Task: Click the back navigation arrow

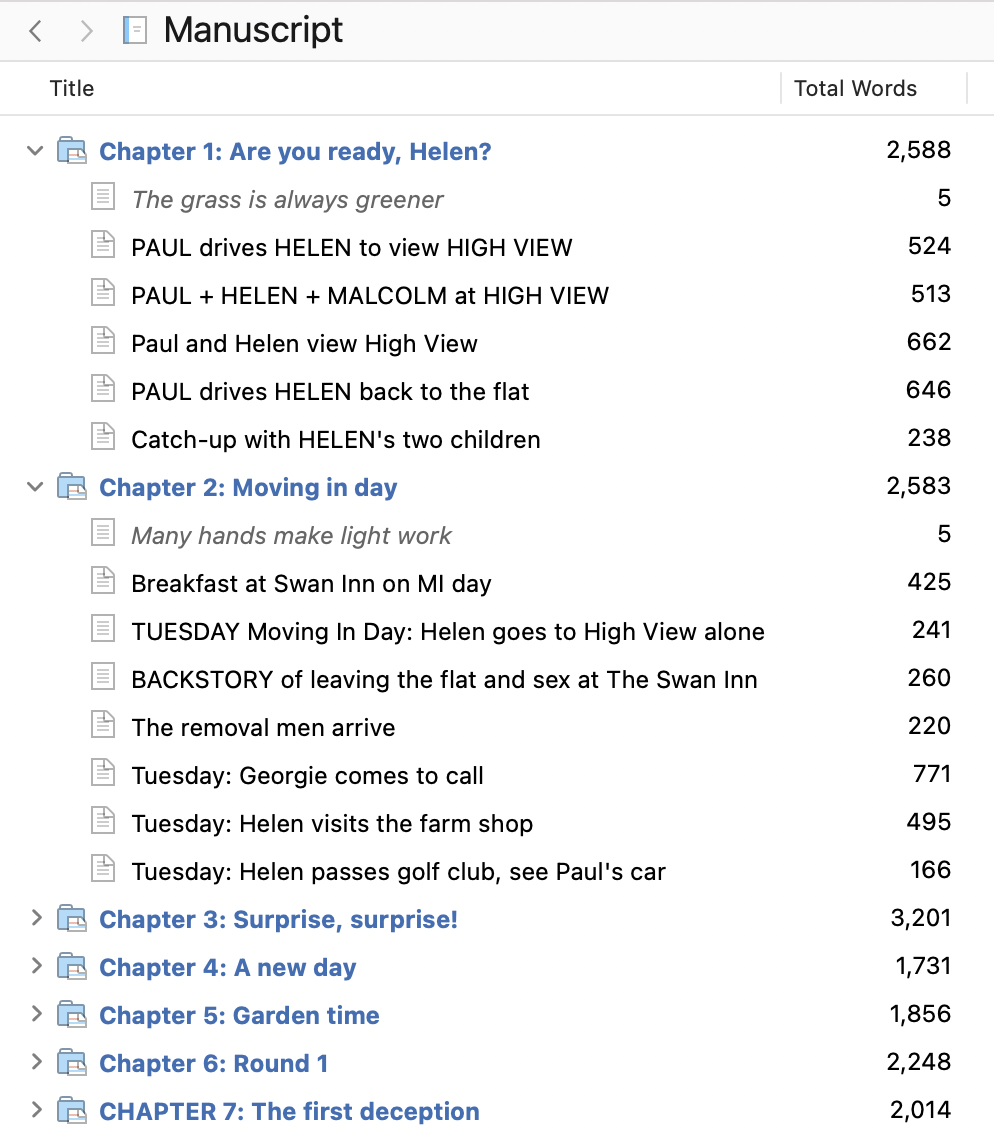Action: pos(36,31)
